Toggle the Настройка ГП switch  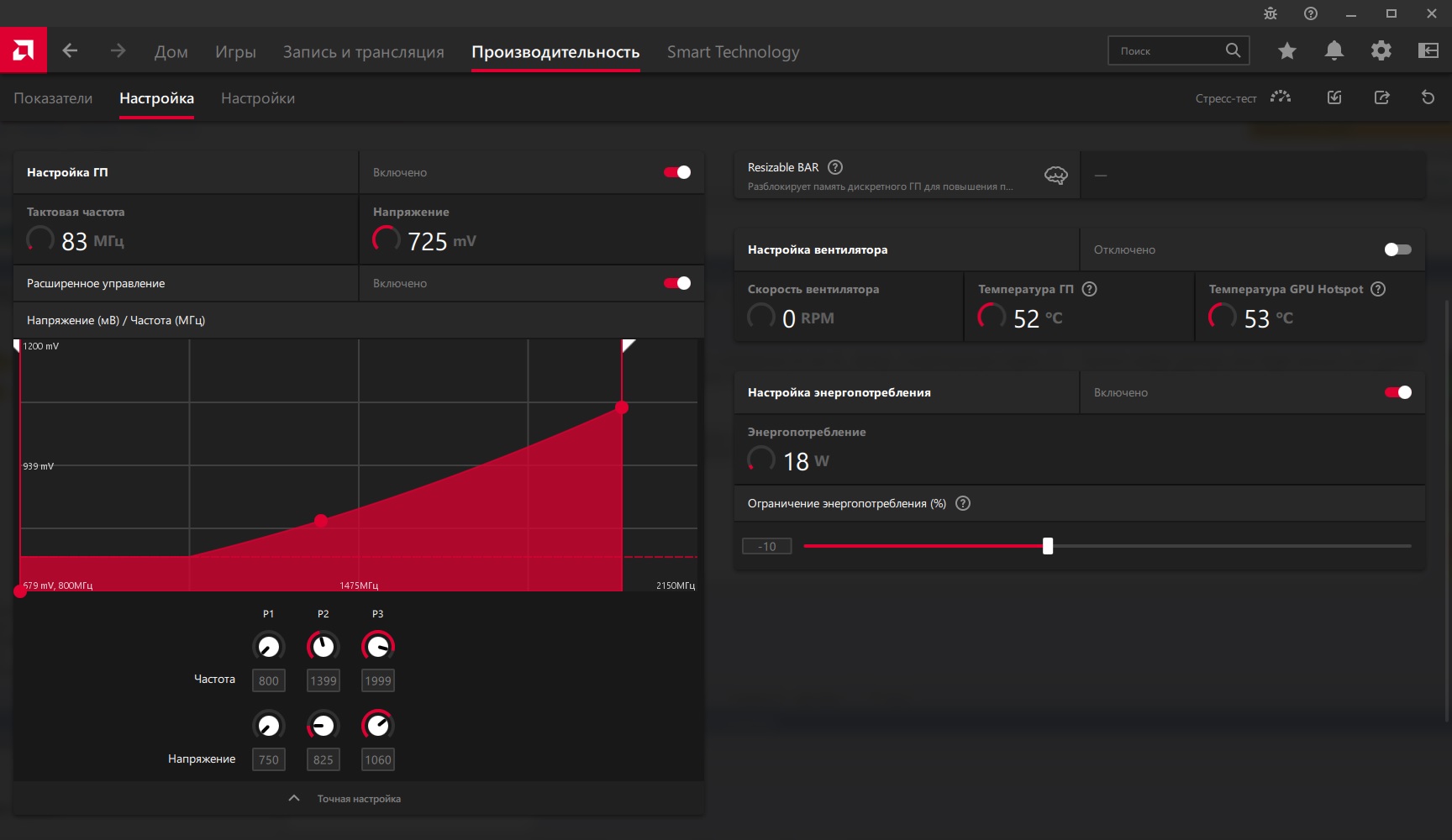677,172
